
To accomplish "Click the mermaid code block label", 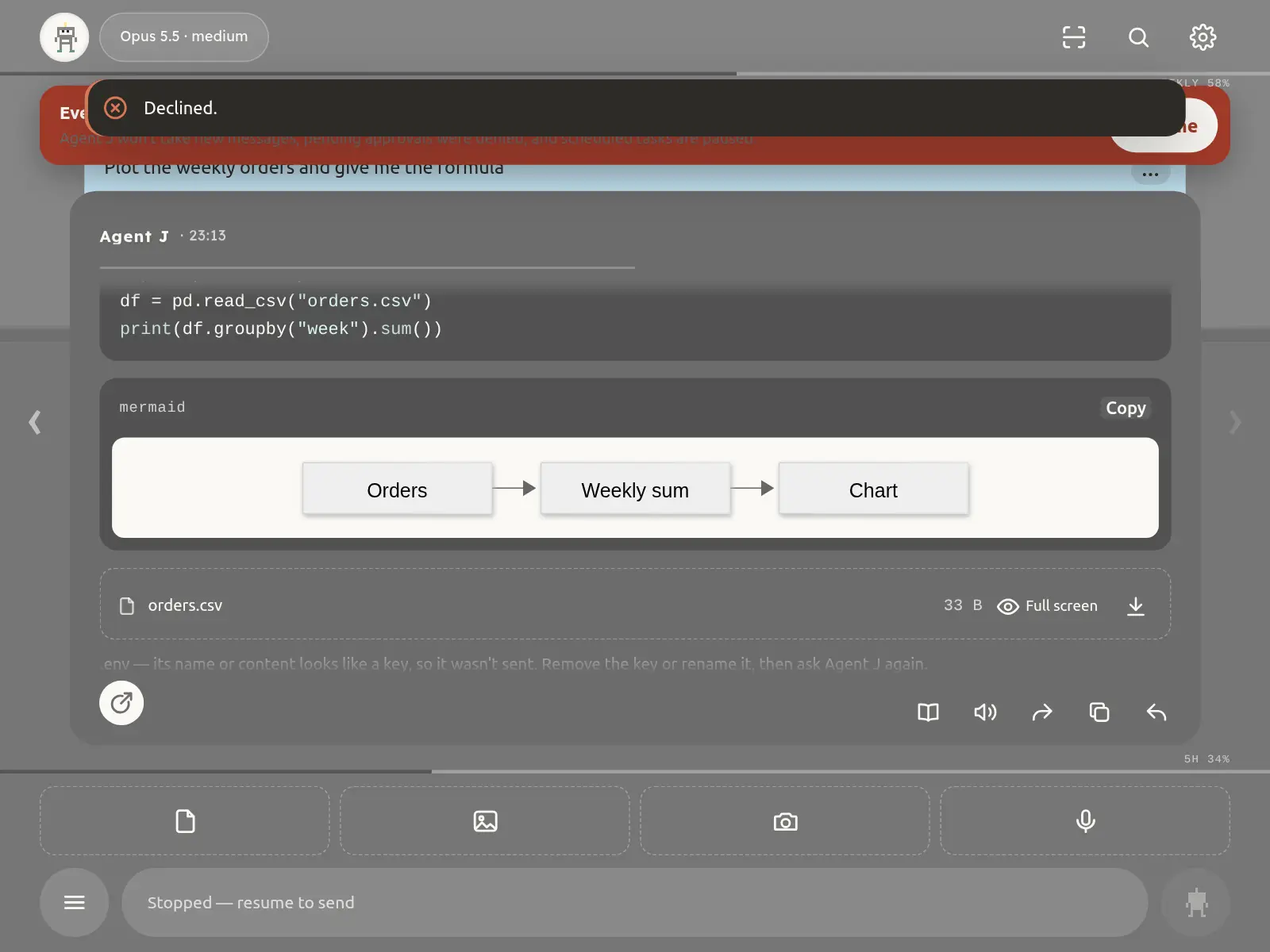I will click(152, 407).
